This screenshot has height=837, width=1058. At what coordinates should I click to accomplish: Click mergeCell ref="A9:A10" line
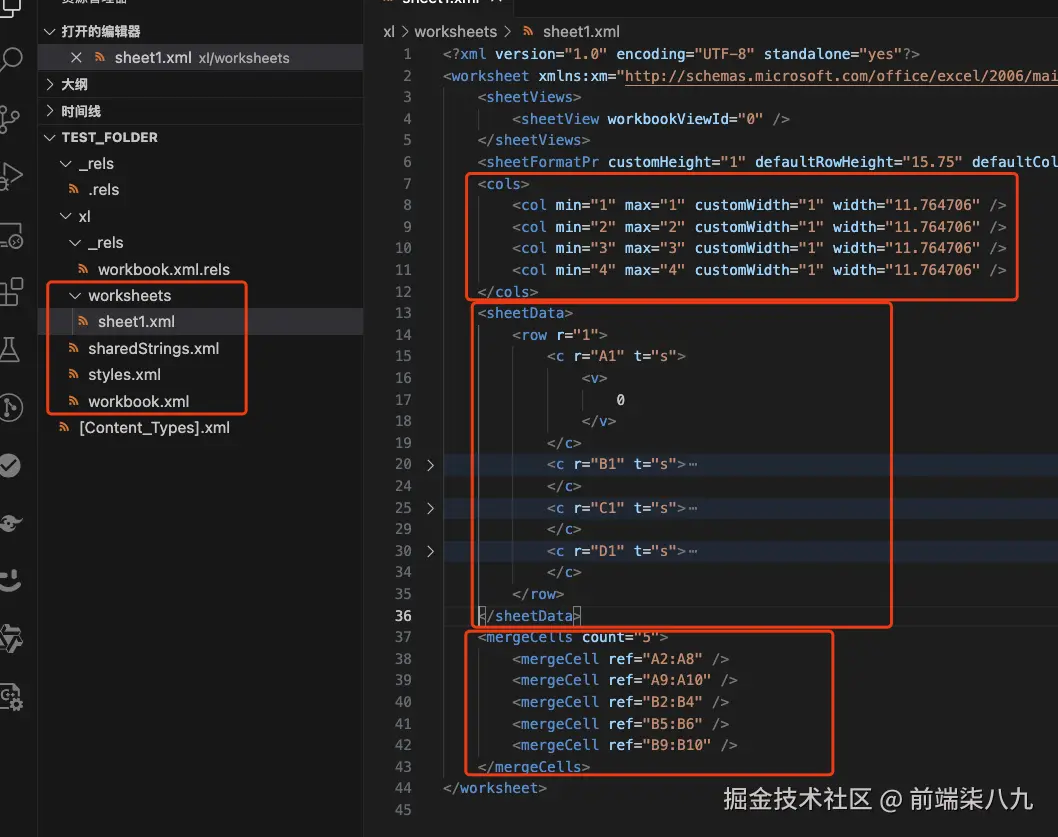(625, 680)
